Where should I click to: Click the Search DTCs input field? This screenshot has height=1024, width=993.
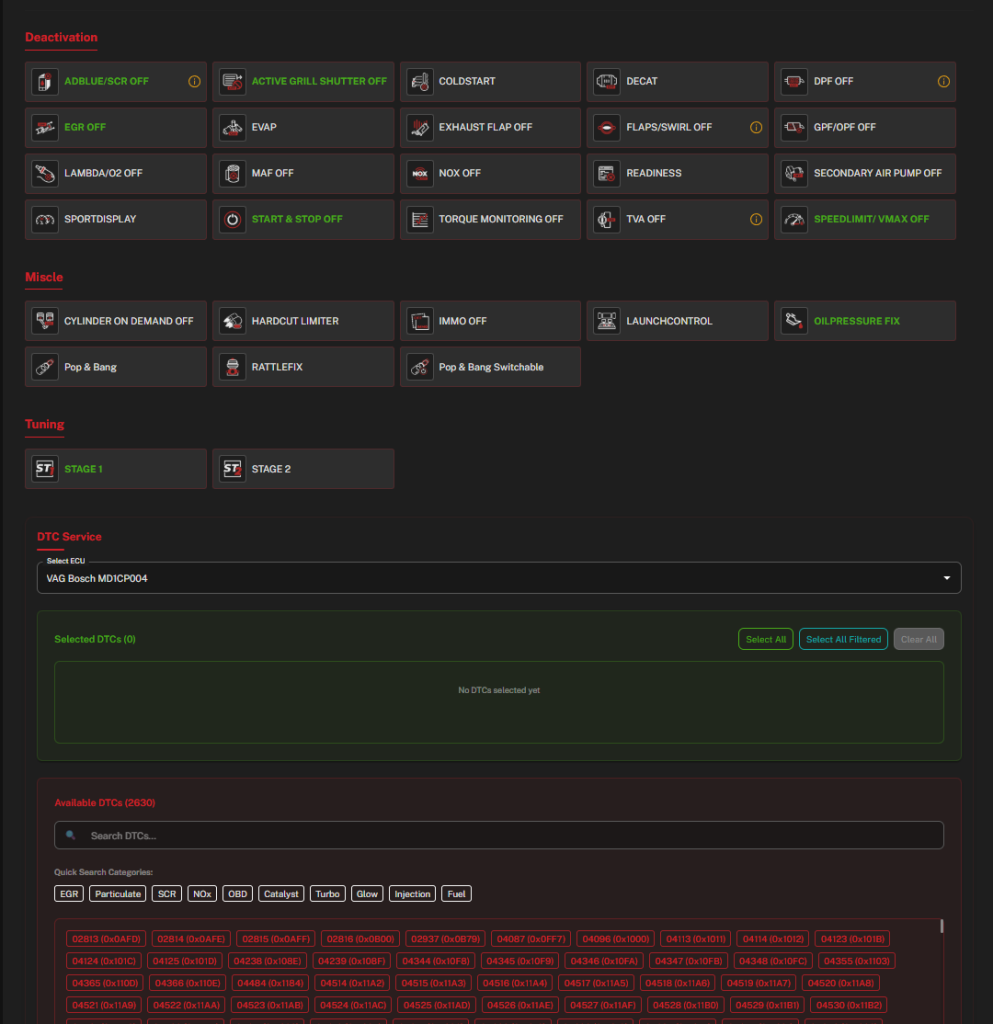tap(498, 836)
